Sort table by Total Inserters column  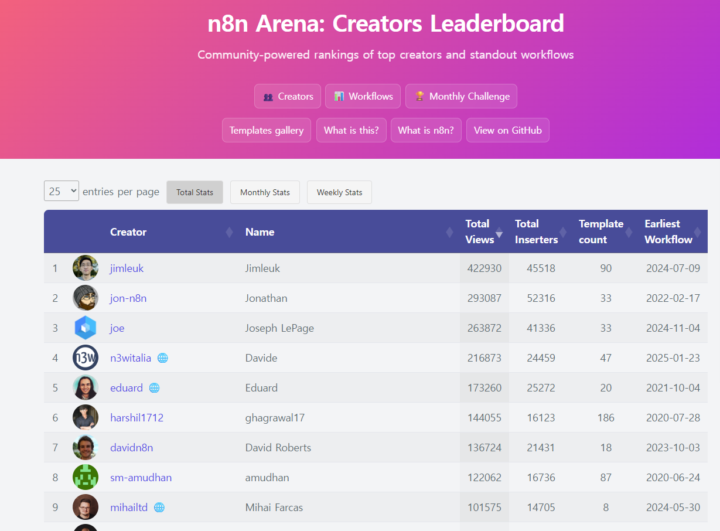(x=540, y=232)
